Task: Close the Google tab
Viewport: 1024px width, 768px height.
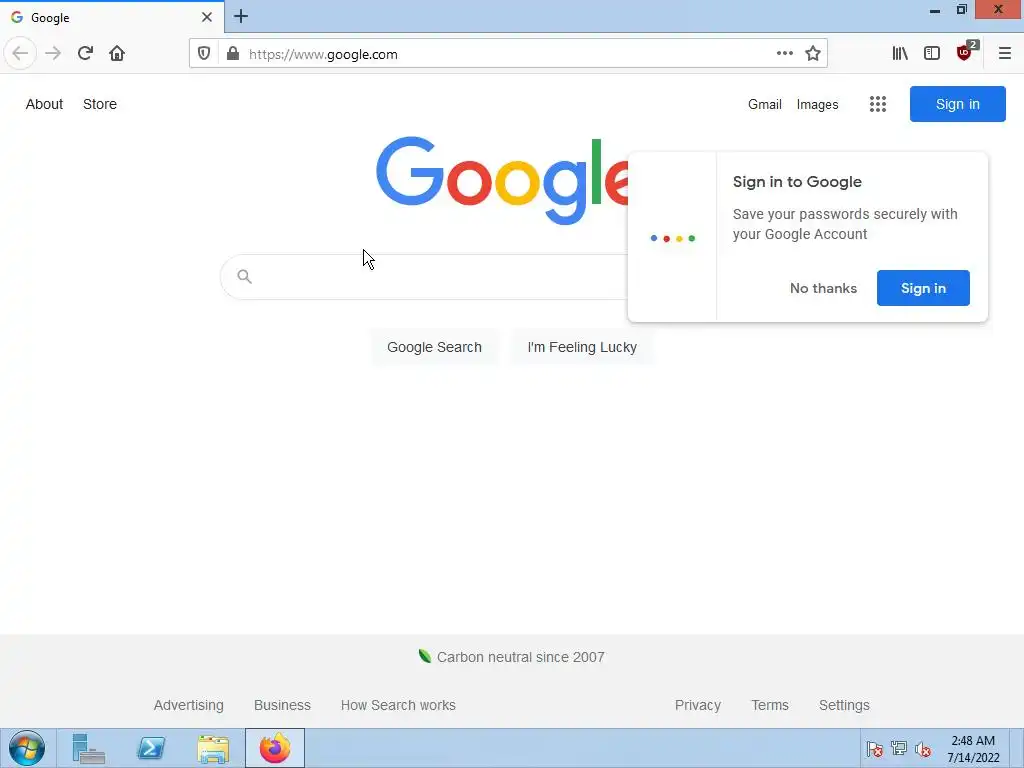Action: coord(206,17)
